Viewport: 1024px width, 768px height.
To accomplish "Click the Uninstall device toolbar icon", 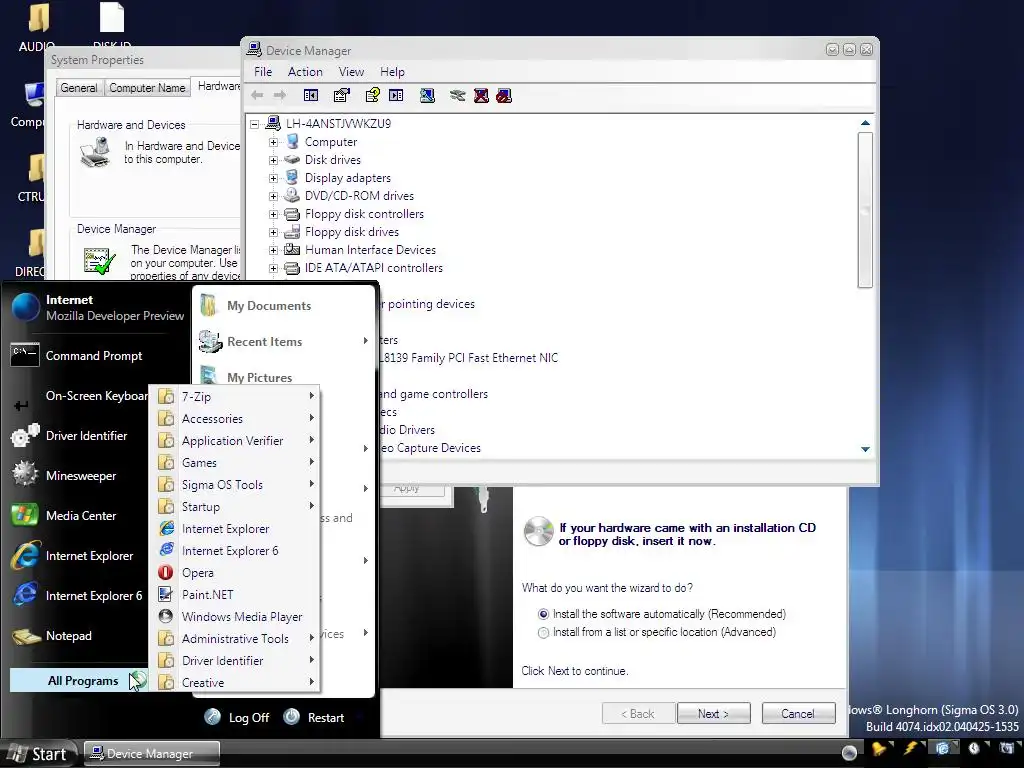I will pyautogui.click(x=481, y=95).
